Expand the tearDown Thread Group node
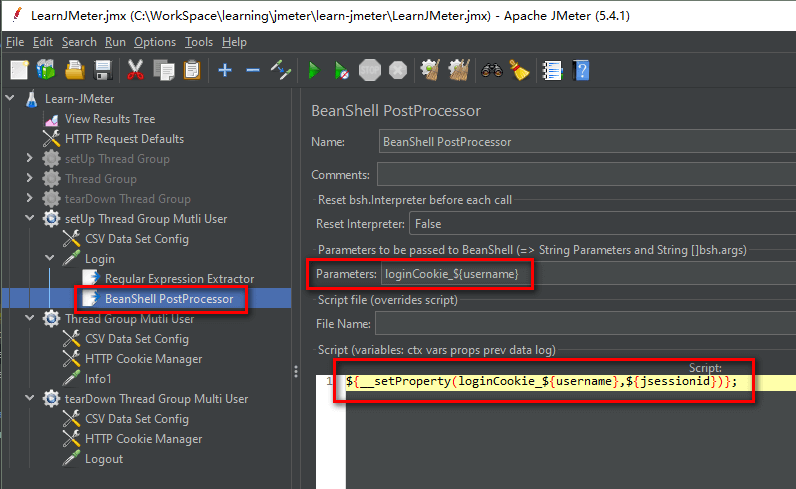Viewport: 796px width, 489px height. [x=29, y=198]
